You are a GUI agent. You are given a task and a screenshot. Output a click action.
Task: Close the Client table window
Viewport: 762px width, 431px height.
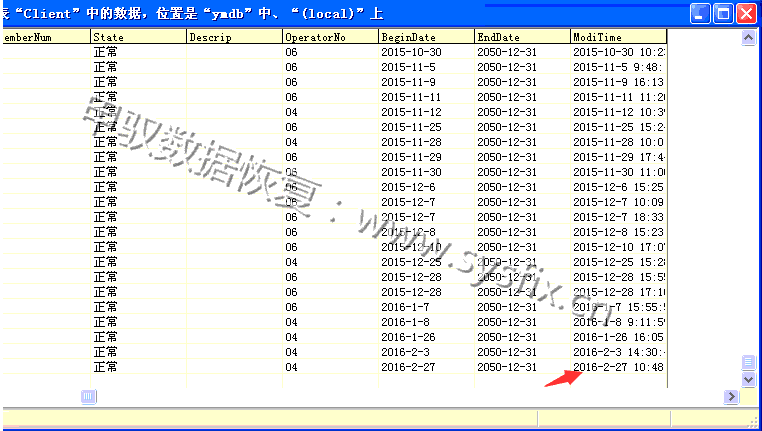746,14
